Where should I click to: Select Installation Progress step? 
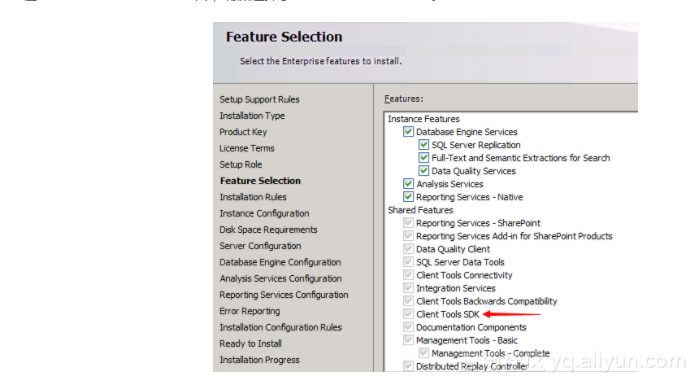259,360
